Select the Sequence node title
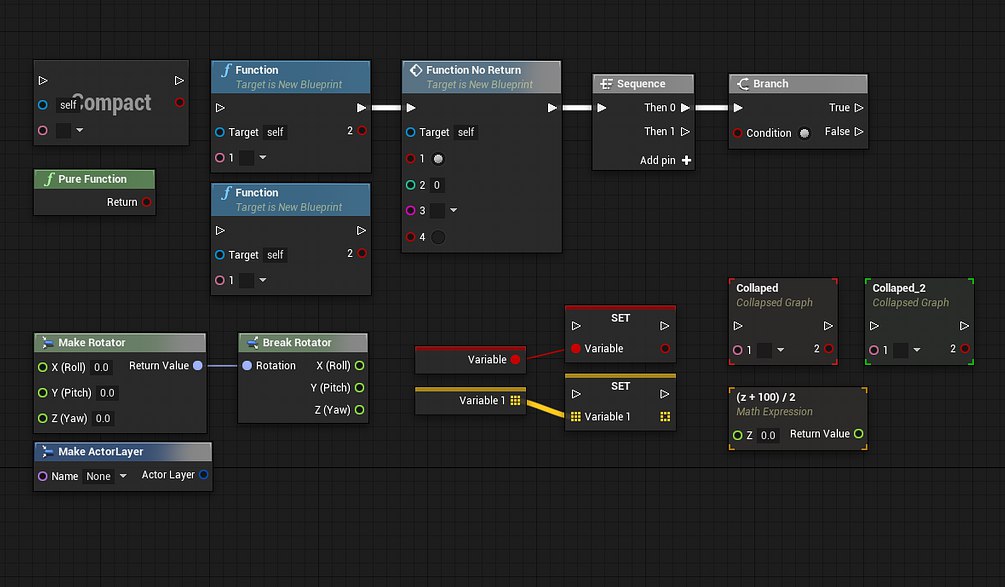Screen dimensions: 1005x587 (x=641, y=84)
